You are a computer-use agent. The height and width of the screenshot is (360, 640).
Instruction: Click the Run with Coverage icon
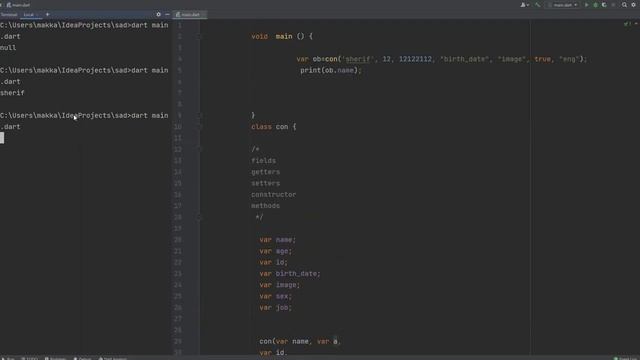tap(604, 5)
